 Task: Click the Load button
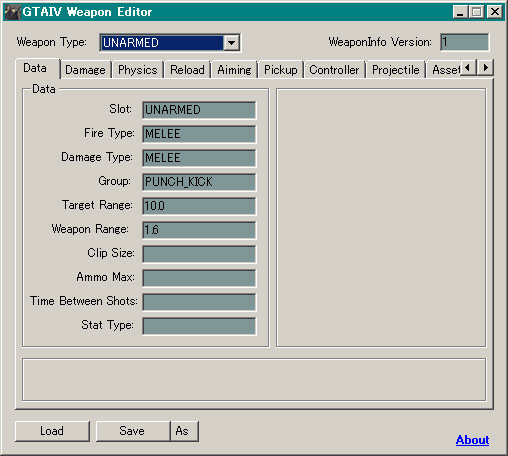click(52, 431)
